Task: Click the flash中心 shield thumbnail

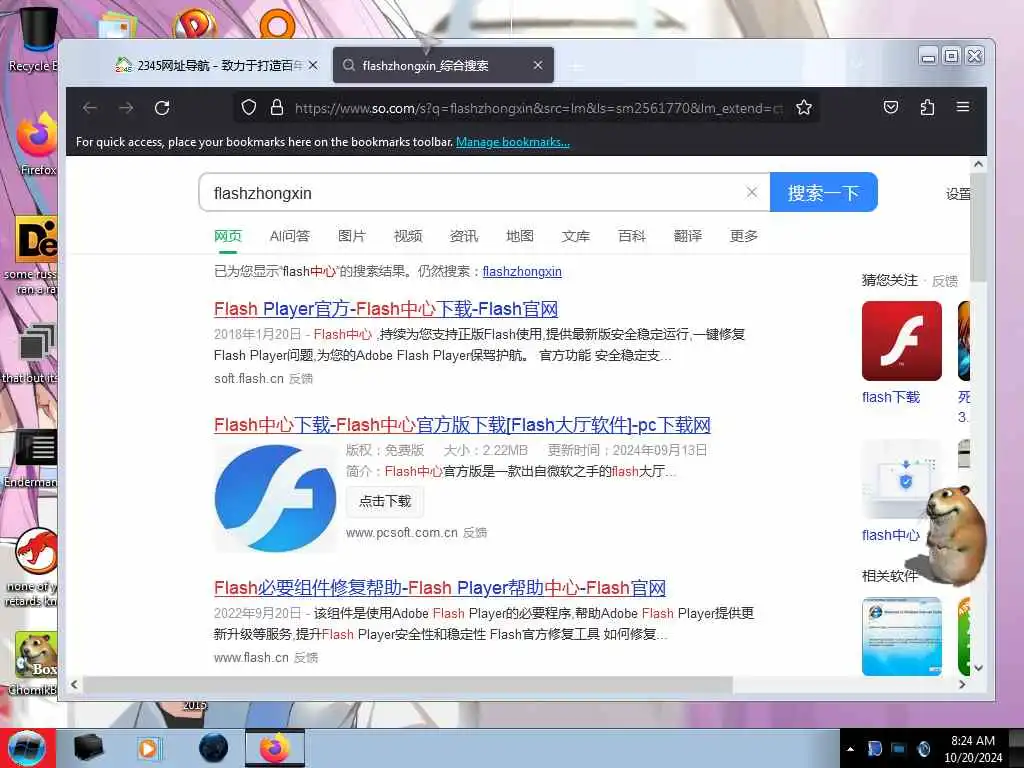Action: [902, 480]
